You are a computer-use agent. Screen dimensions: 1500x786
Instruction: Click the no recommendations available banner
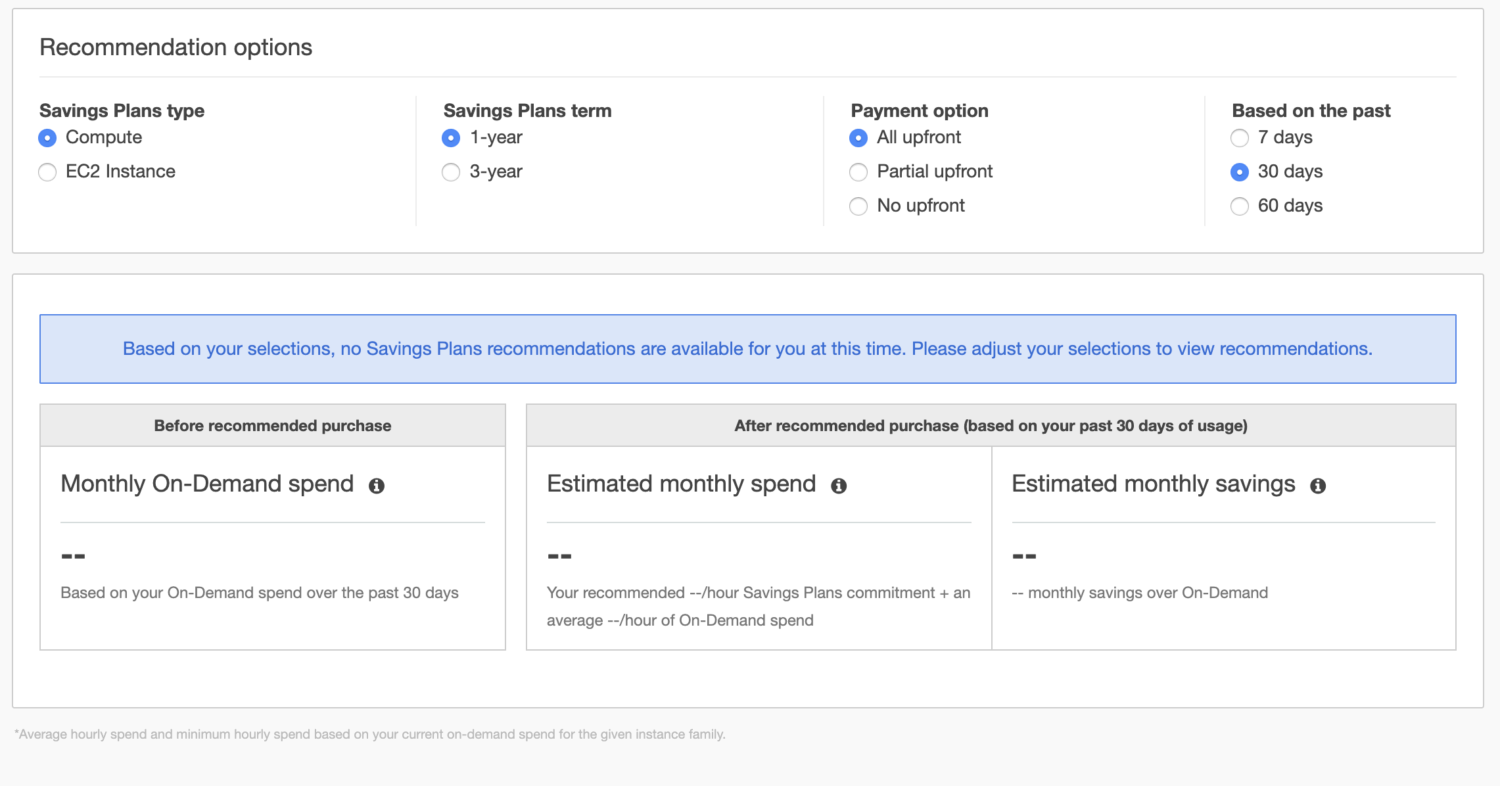[x=747, y=349]
